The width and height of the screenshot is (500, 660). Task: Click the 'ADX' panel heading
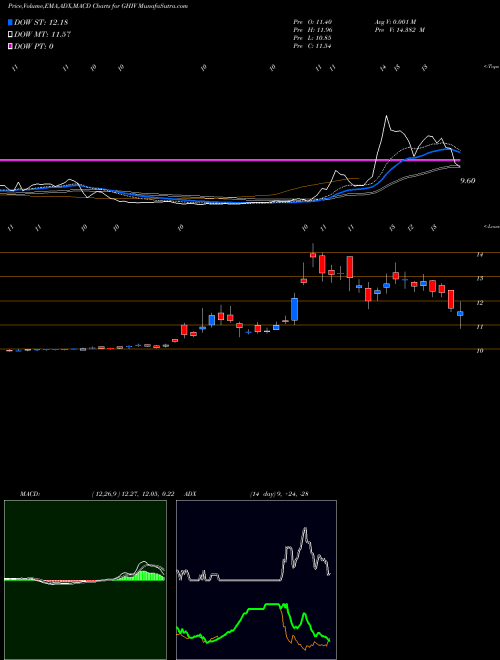(190, 494)
